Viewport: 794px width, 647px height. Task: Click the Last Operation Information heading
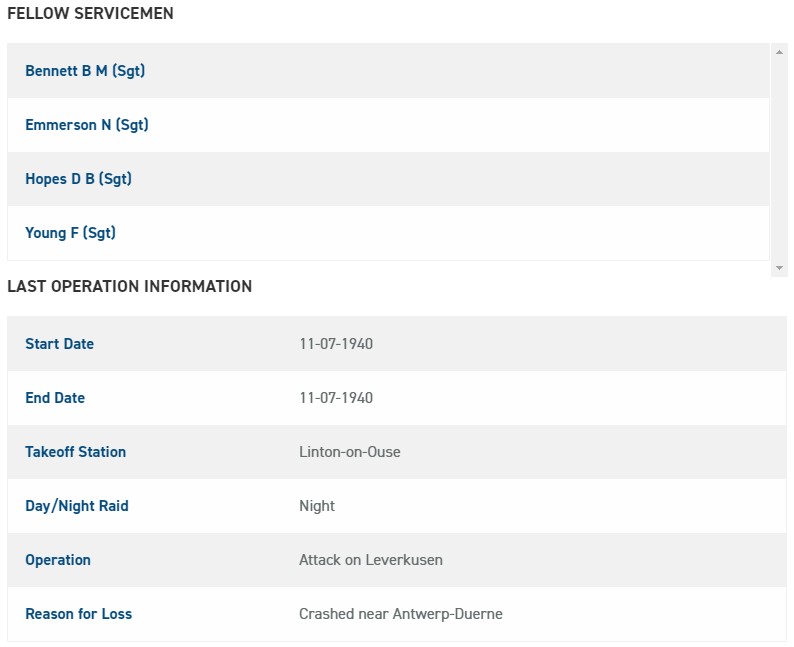(x=129, y=286)
